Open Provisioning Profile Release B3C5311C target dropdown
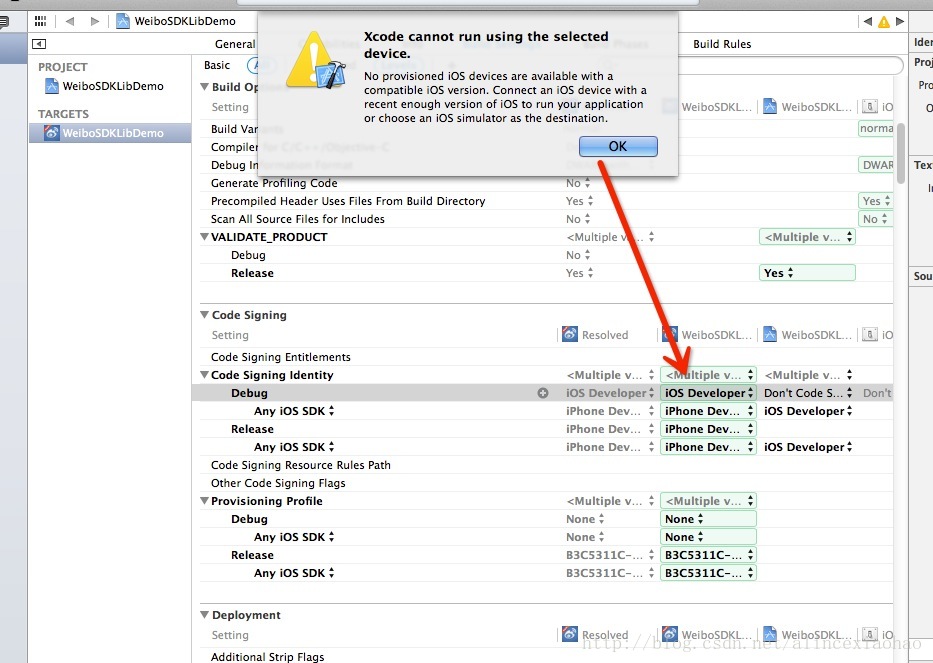This screenshot has width=933, height=663. click(x=708, y=555)
